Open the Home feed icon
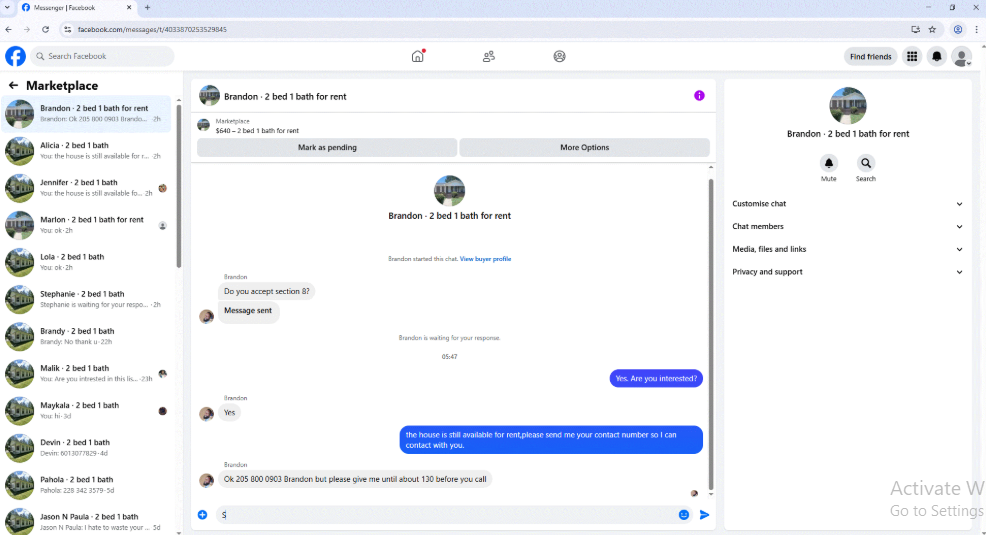Viewport: 986px width, 535px height. tap(418, 56)
